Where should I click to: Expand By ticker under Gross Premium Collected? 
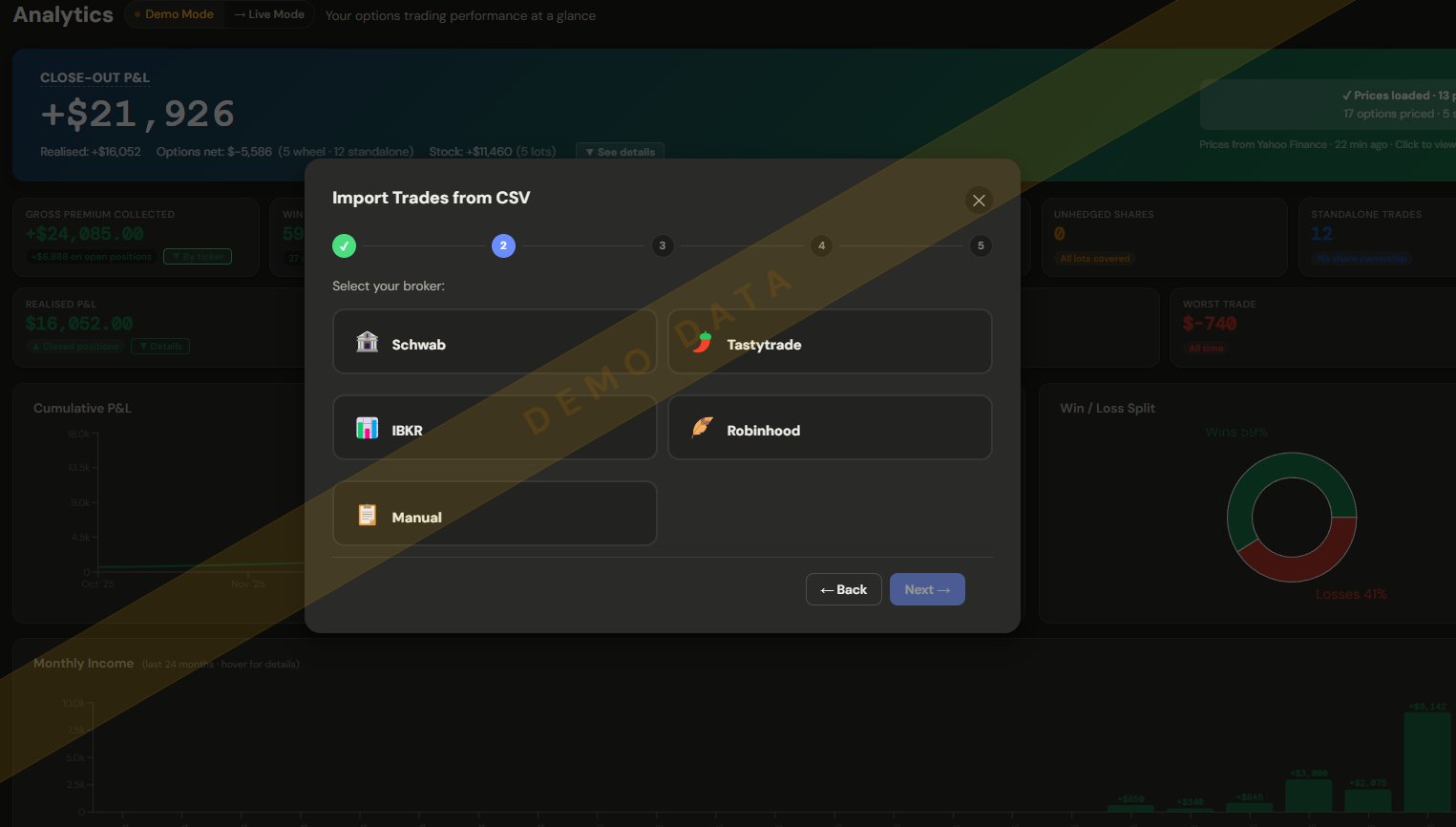click(198, 256)
